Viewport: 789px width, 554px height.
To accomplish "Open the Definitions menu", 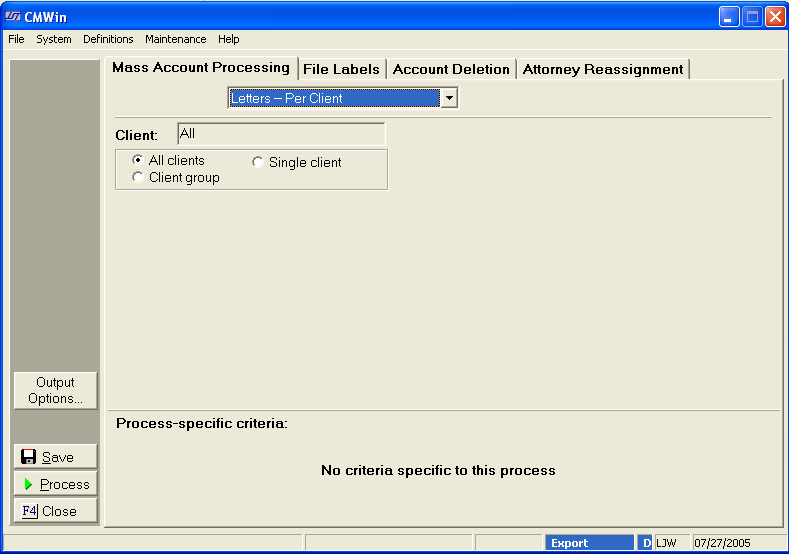I will (108, 39).
